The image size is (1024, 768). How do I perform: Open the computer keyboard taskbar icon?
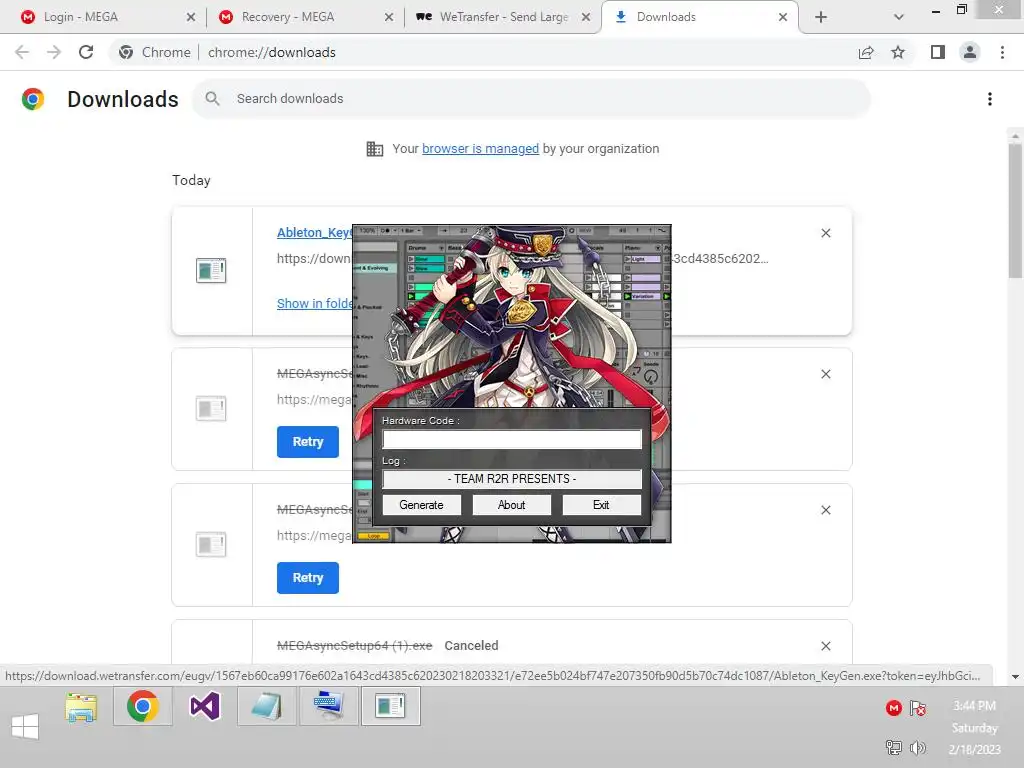point(328,707)
